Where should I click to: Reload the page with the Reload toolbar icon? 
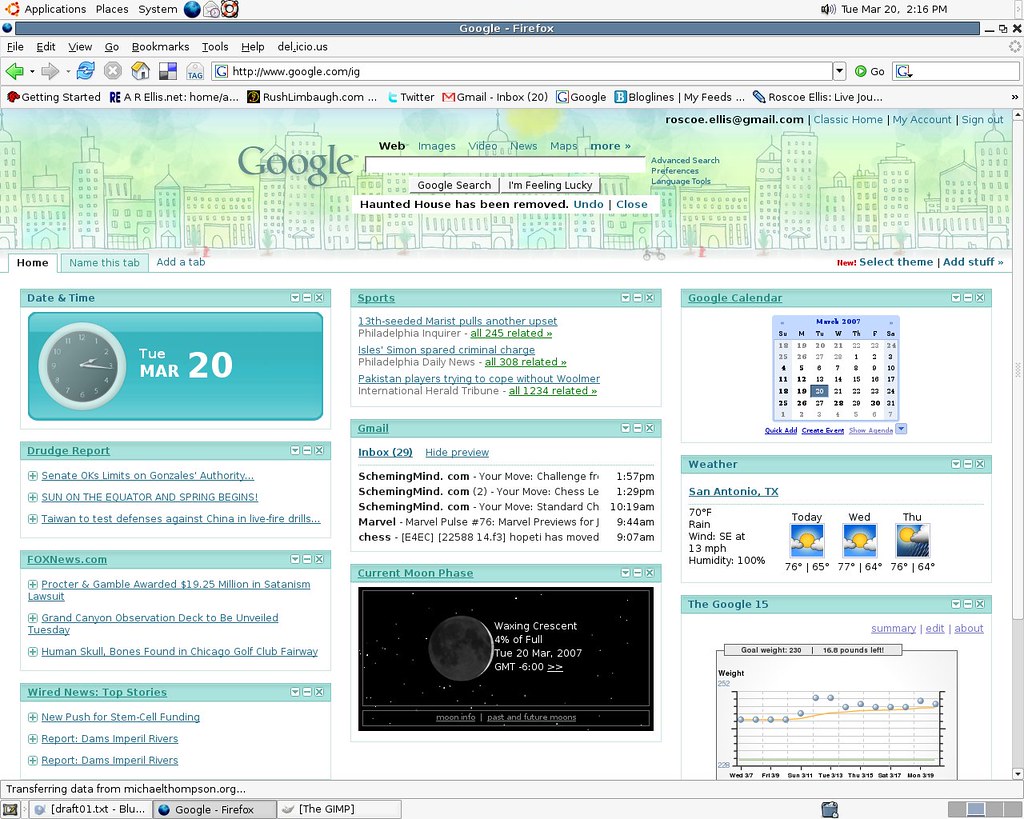(85, 71)
